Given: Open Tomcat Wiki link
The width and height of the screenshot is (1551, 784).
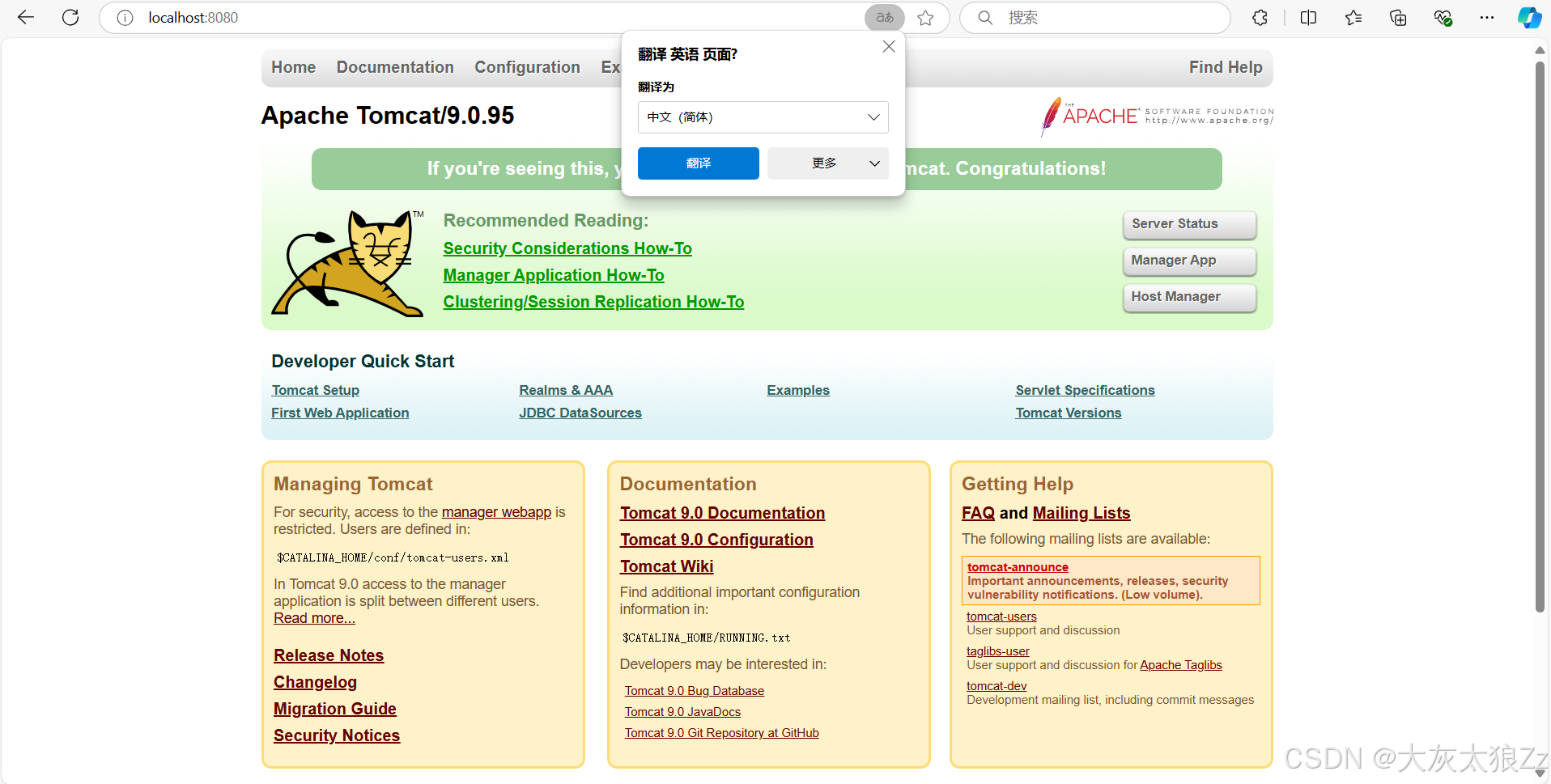Looking at the screenshot, I should 667,566.
